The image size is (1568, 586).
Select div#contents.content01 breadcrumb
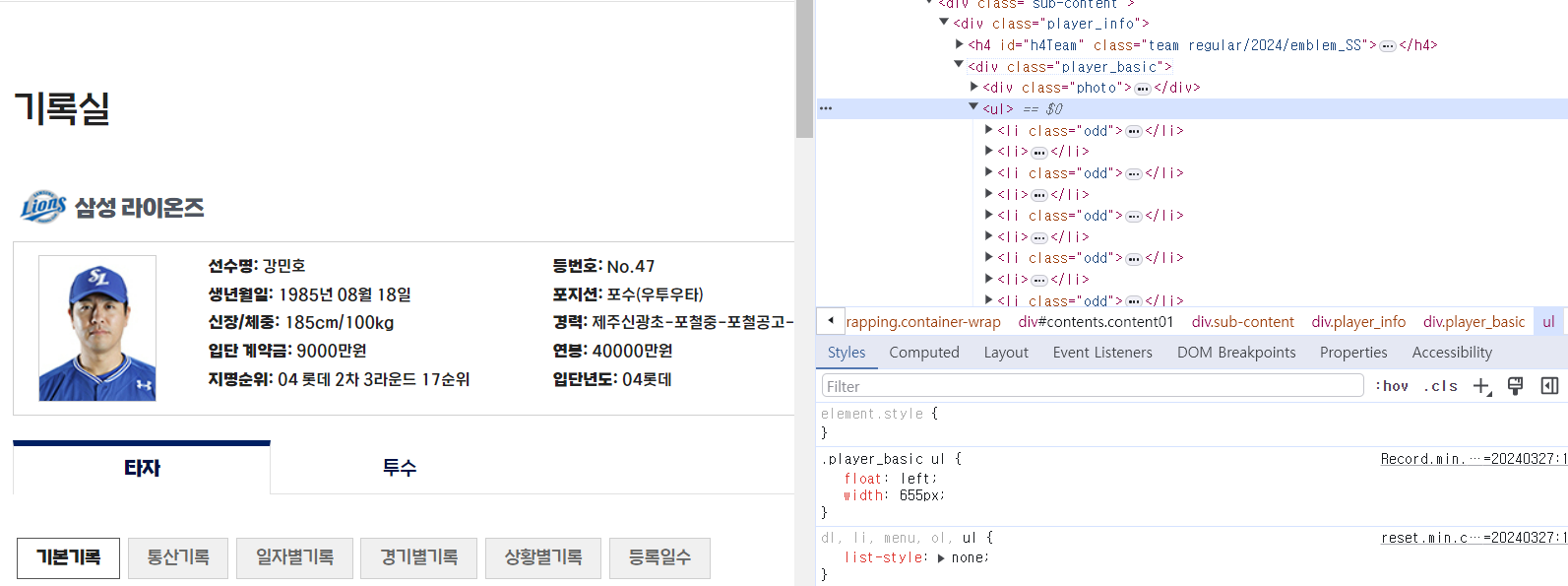click(x=1096, y=322)
